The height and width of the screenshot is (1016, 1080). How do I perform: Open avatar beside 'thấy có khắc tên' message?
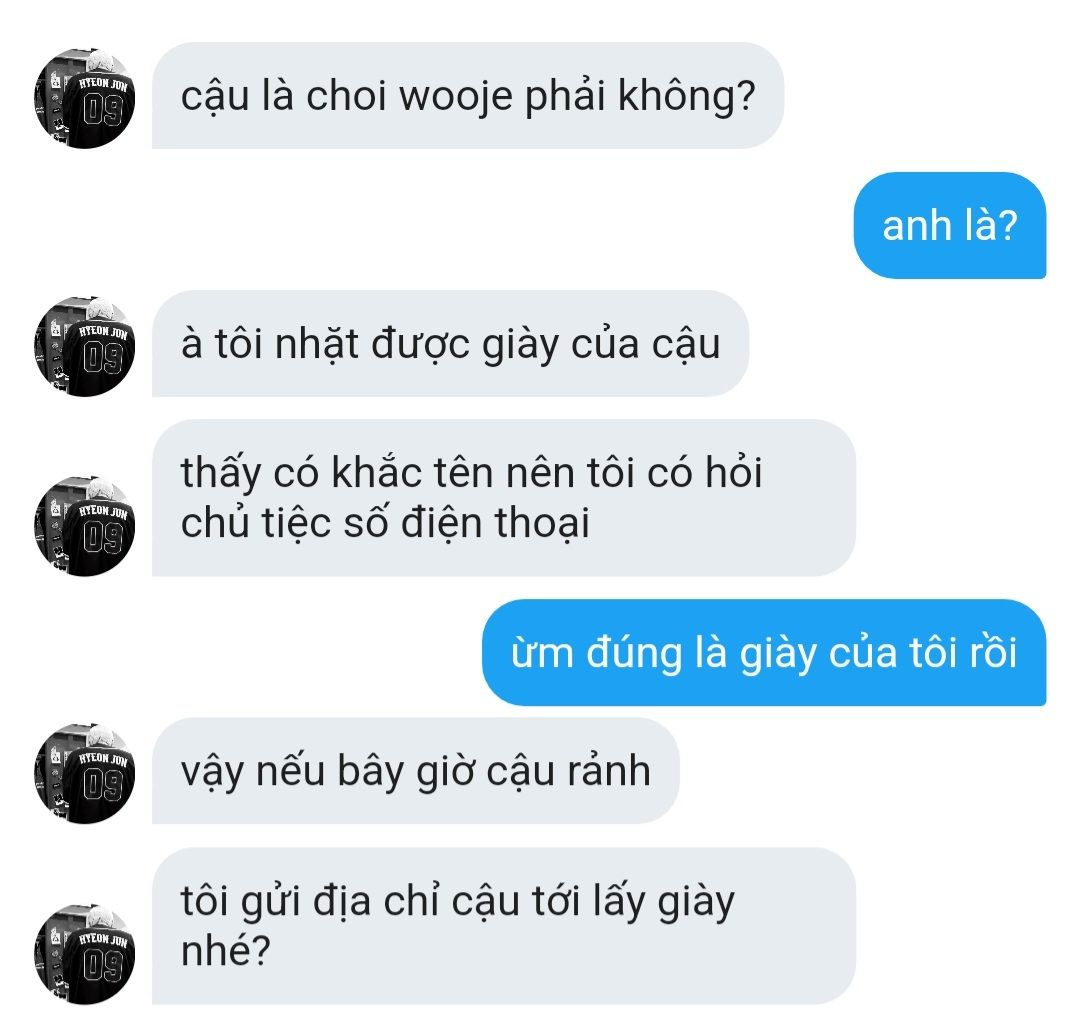pyautogui.click(x=84, y=526)
